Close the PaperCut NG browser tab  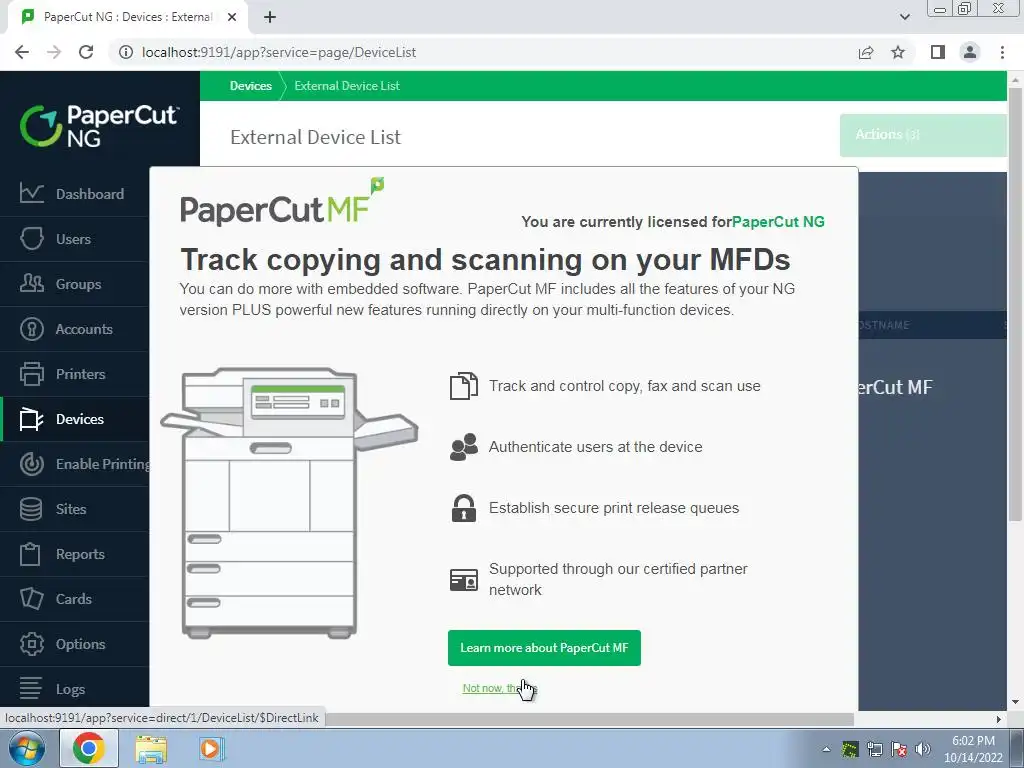[x=232, y=17]
